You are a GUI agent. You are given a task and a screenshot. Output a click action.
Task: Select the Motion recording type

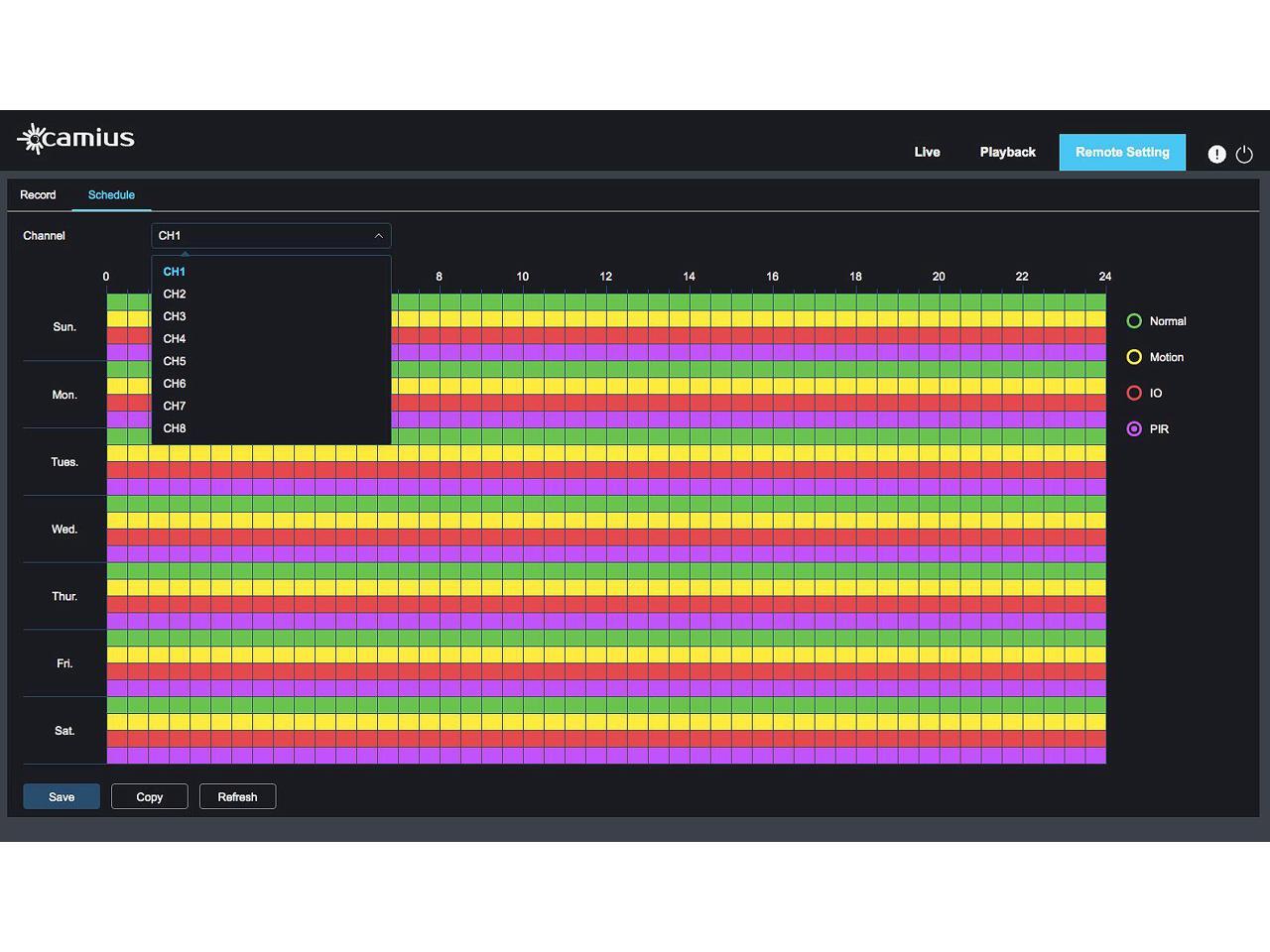(x=1134, y=357)
